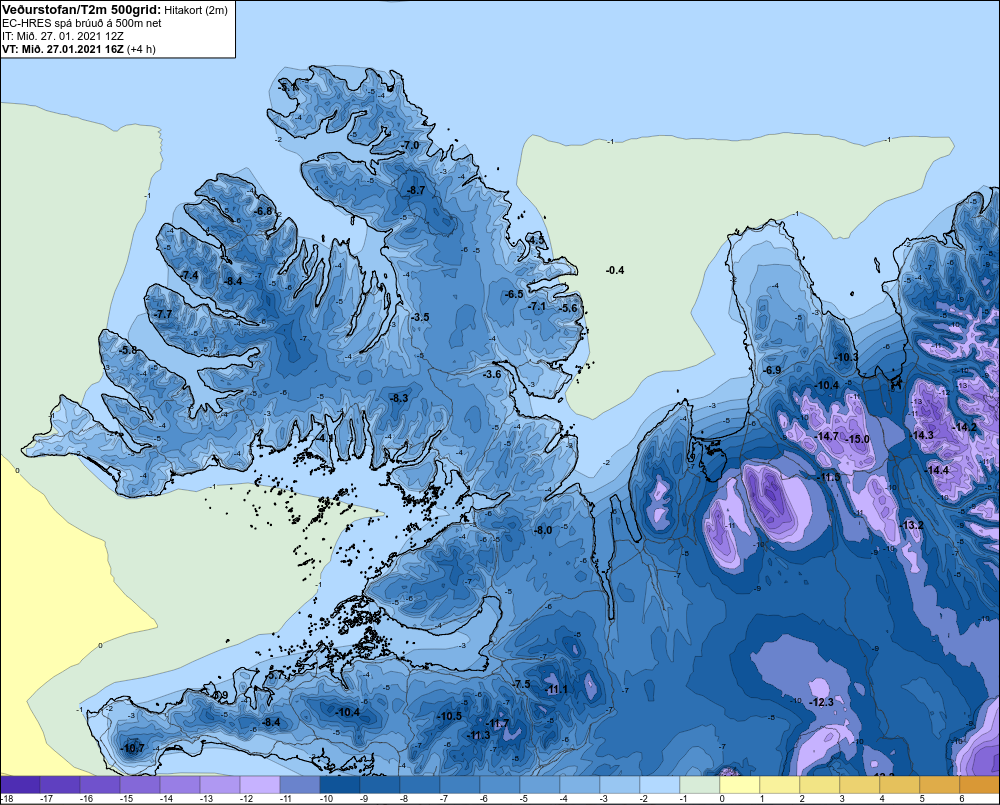Select the legend swatch between -15 and -14
Viewport: 1000px width, 805px height.
point(140,785)
